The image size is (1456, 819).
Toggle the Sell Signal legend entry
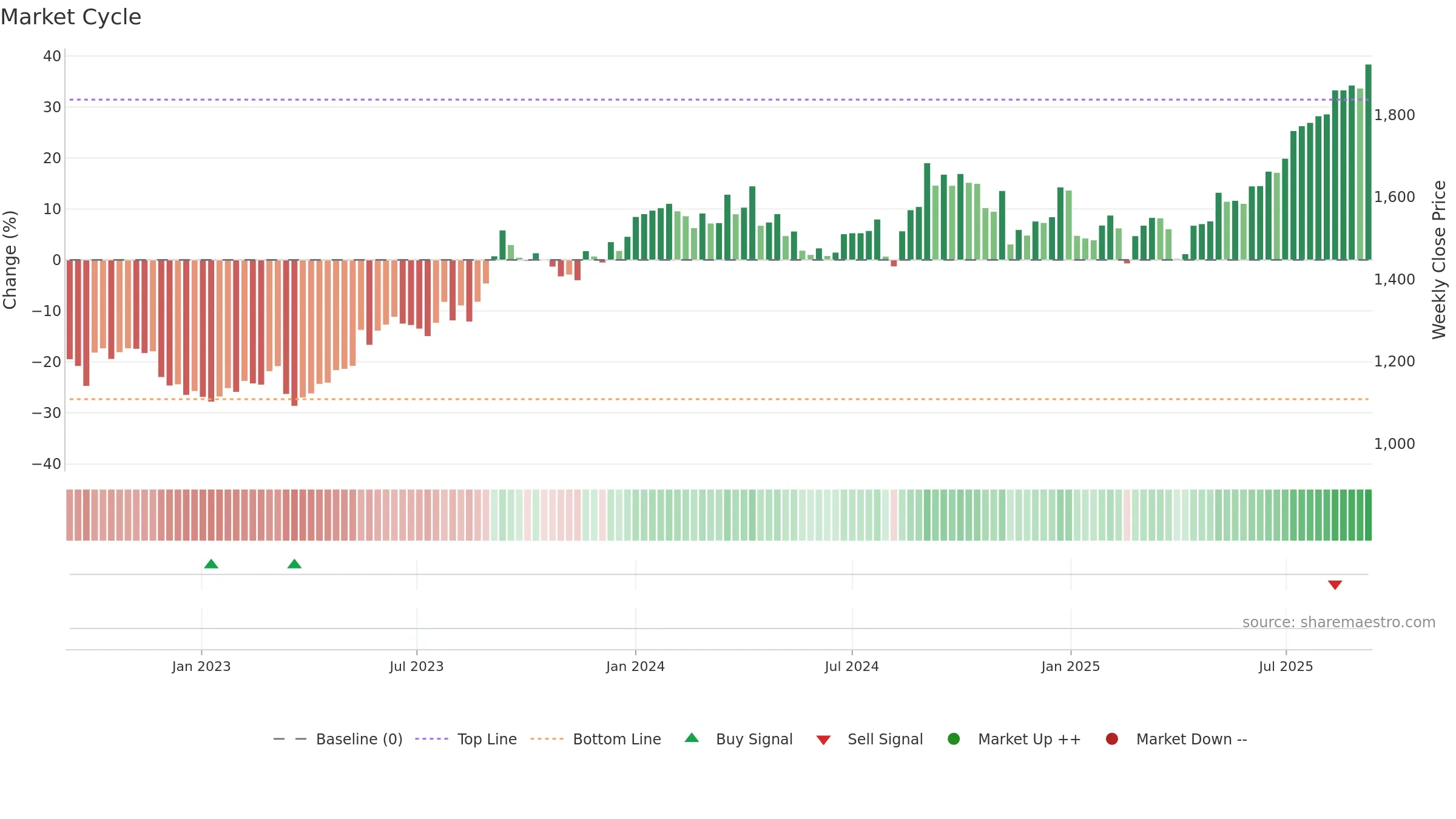click(869, 739)
